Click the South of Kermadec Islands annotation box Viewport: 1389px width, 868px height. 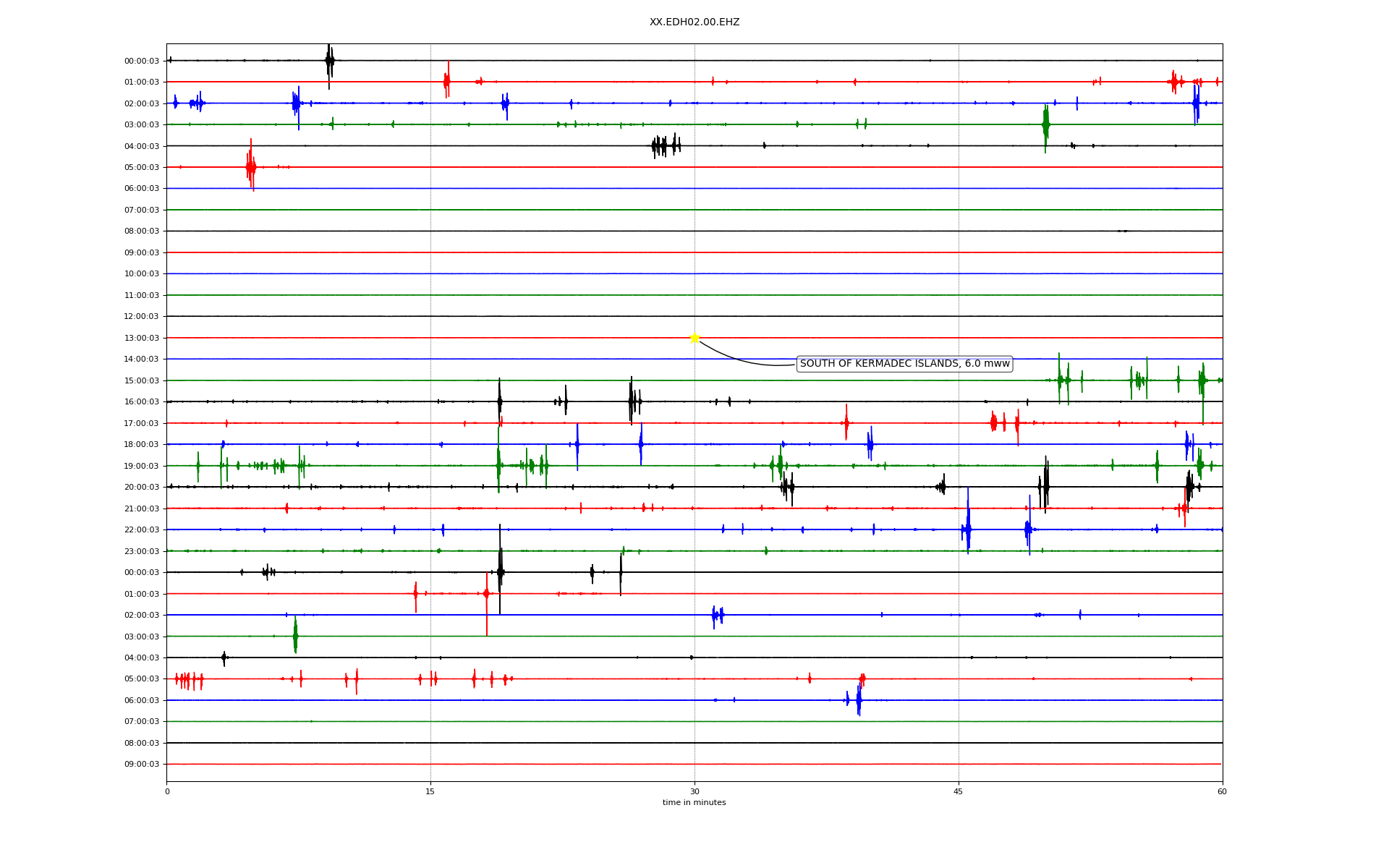904,364
